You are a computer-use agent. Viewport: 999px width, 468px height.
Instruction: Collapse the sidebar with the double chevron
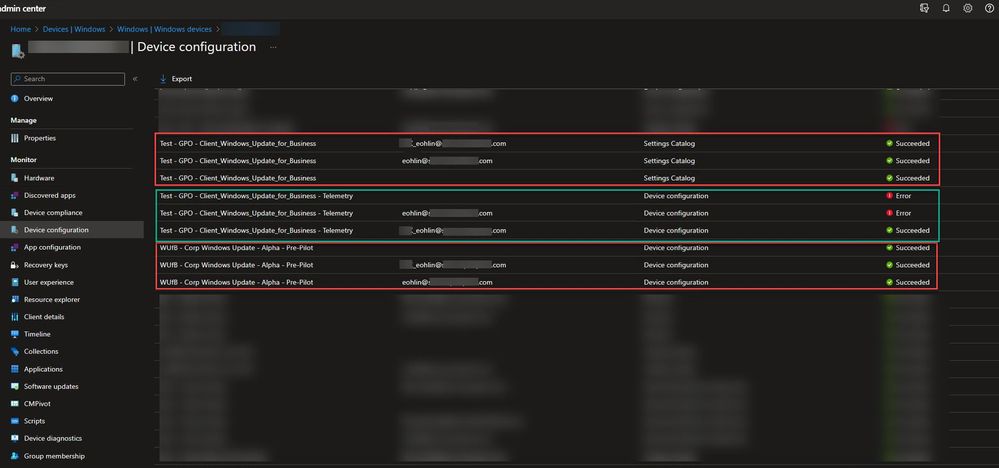[135, 79]
